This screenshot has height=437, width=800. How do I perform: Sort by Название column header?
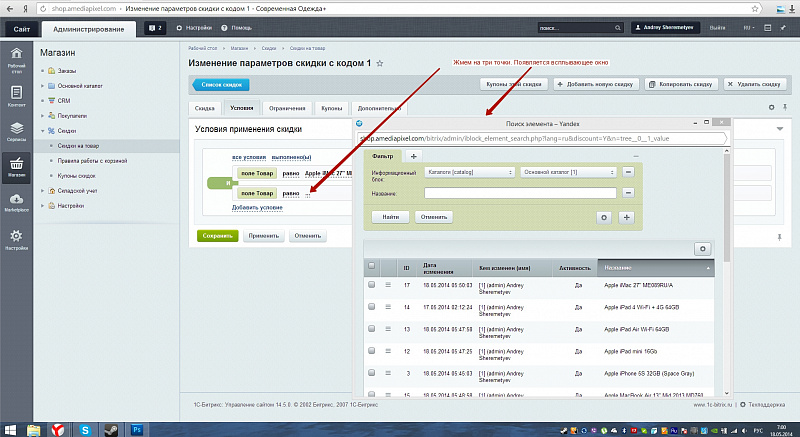click(656, 268)
